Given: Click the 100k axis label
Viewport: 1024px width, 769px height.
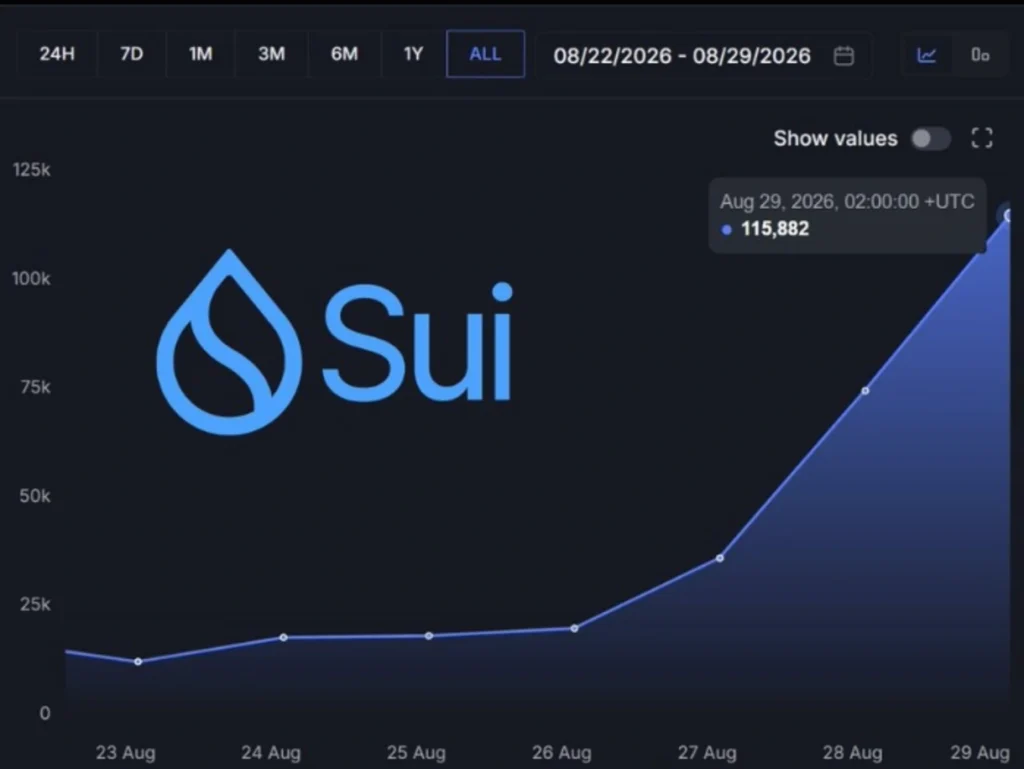Looking at the screenshot, I should (31, 279).
